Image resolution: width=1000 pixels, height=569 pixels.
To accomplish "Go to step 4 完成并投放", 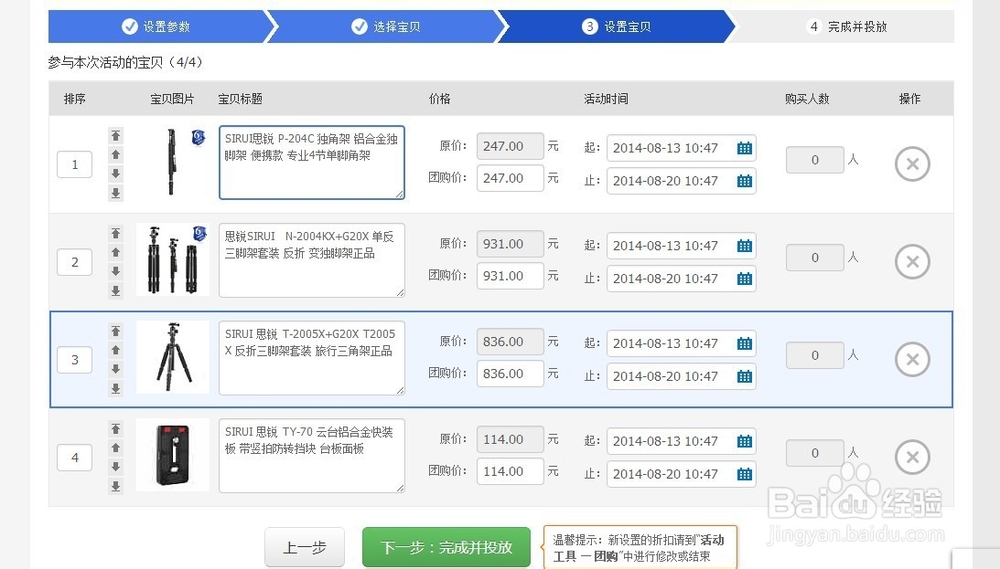I will tap(848, 26).
